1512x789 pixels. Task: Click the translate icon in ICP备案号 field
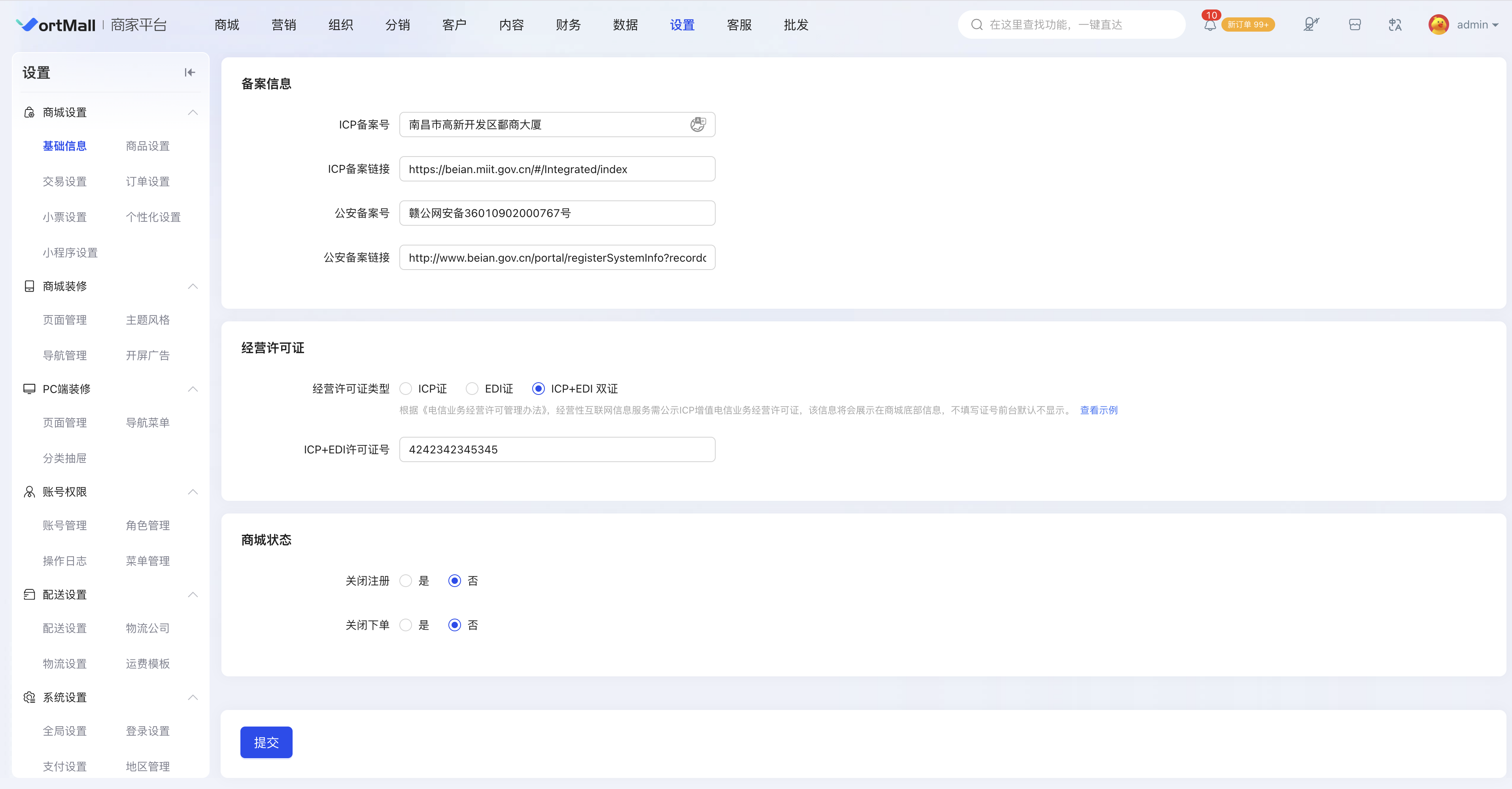coord(698,125)
